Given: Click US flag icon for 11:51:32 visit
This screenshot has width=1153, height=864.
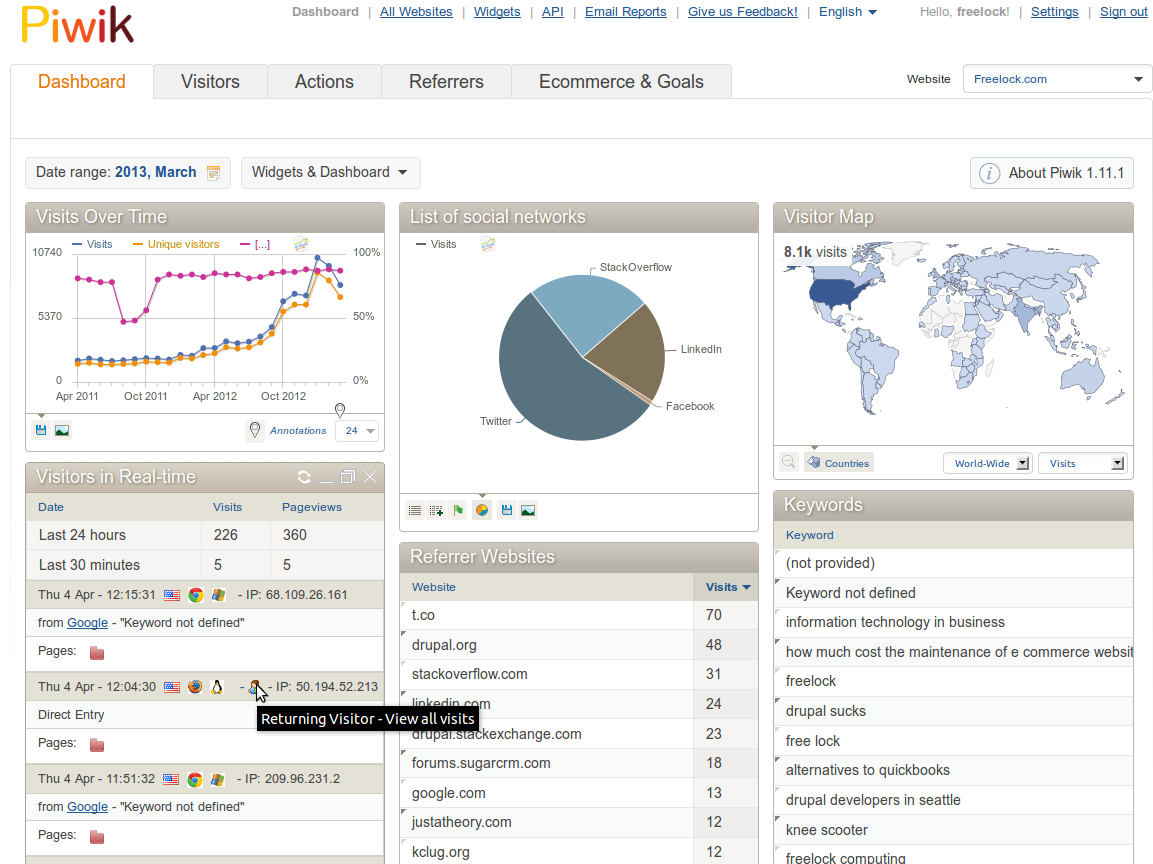Looking at the screenshot, I should tap(171, 779).
